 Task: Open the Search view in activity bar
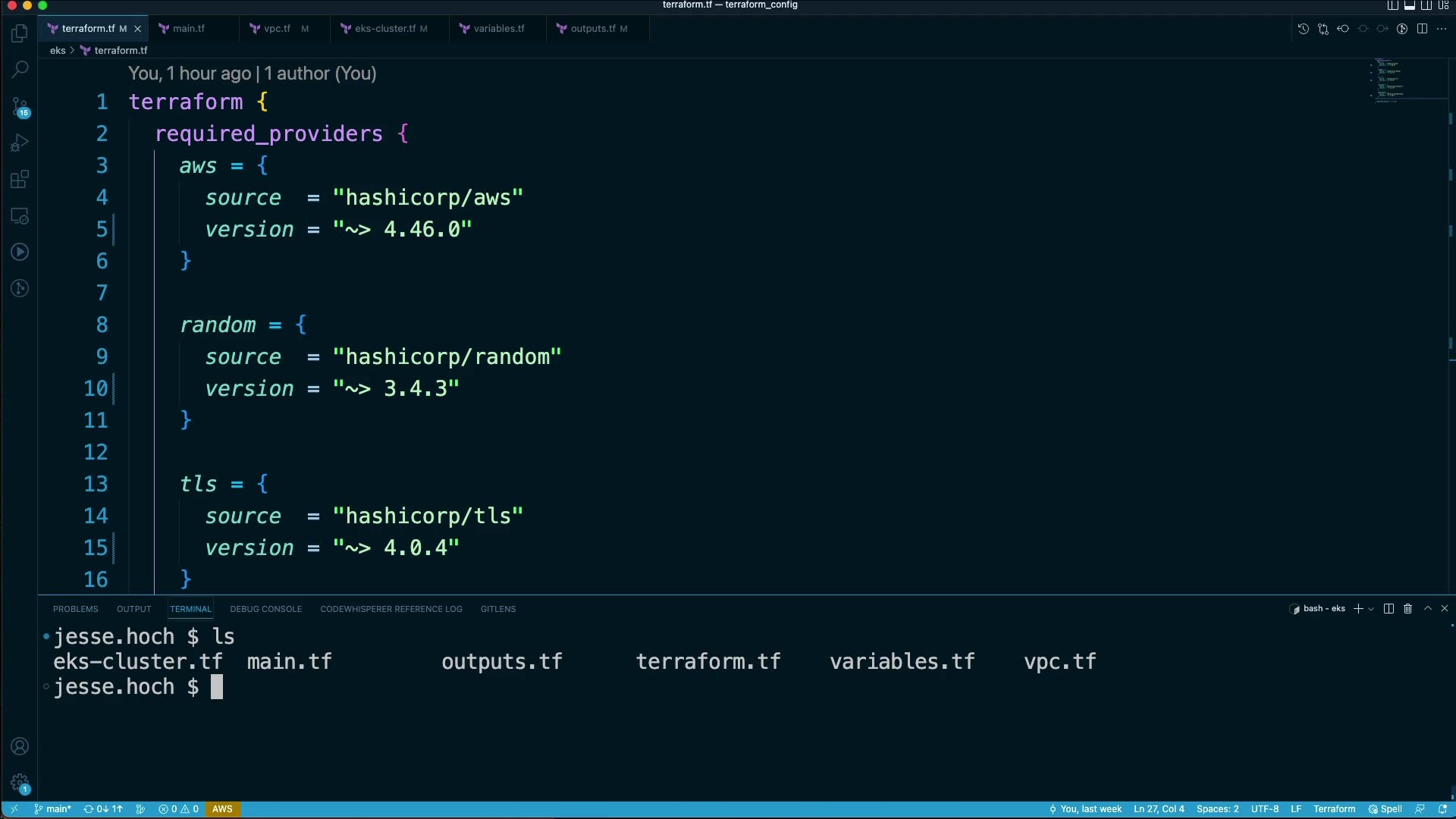(x=20, y=70)
